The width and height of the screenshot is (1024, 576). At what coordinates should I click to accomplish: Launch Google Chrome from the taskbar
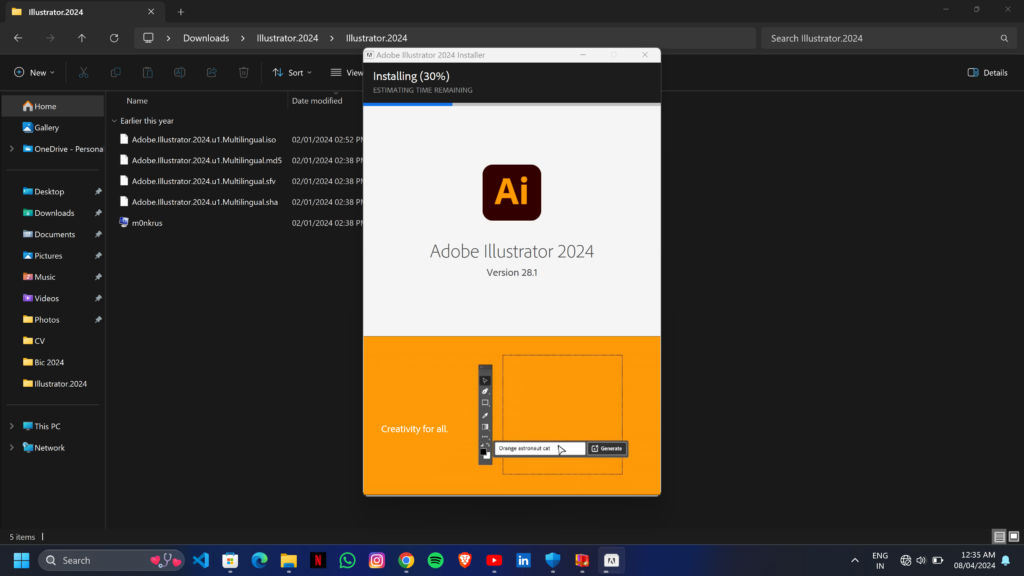point(406,560)
